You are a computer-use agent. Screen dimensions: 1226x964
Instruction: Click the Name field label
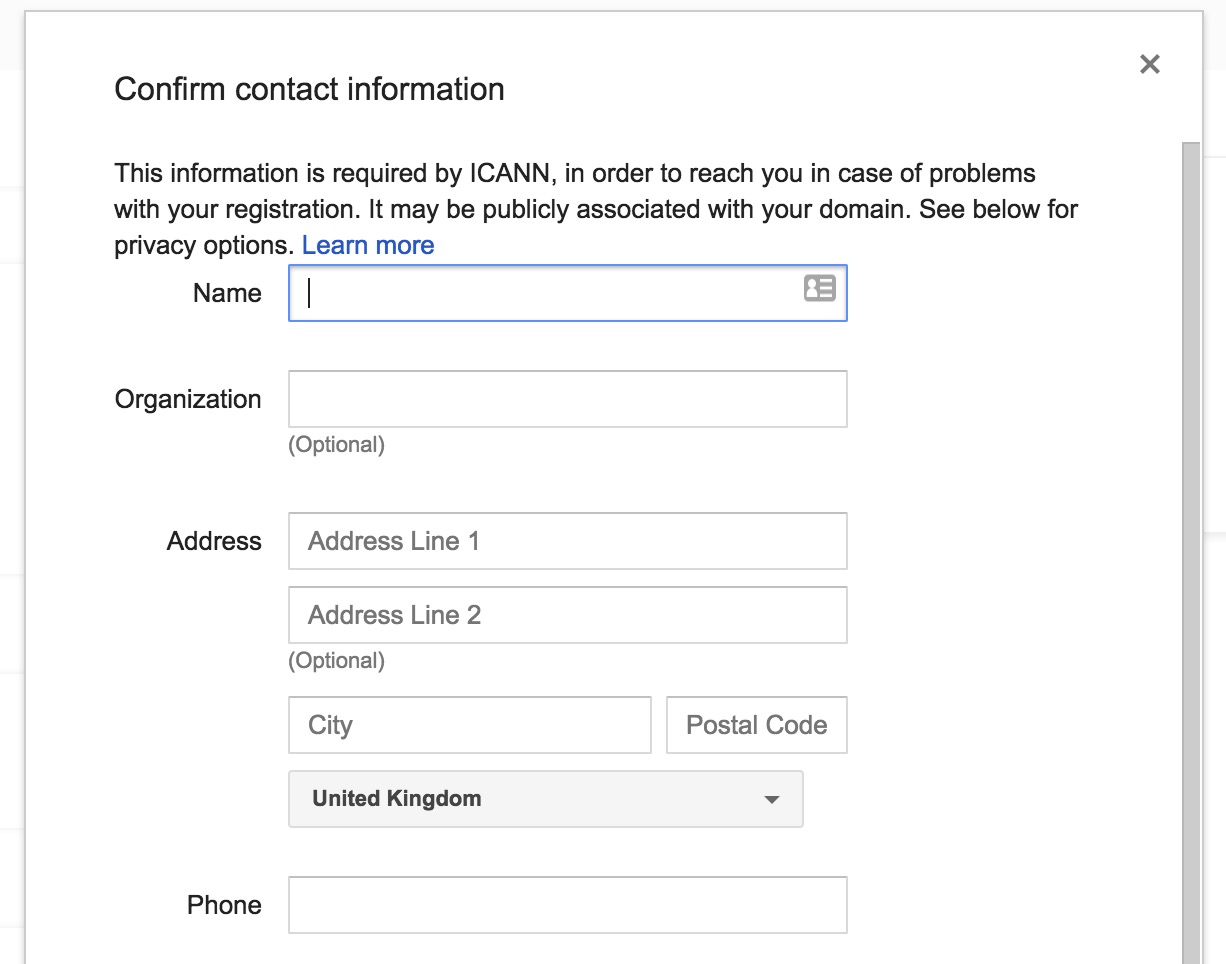click(x=228, y=293)
